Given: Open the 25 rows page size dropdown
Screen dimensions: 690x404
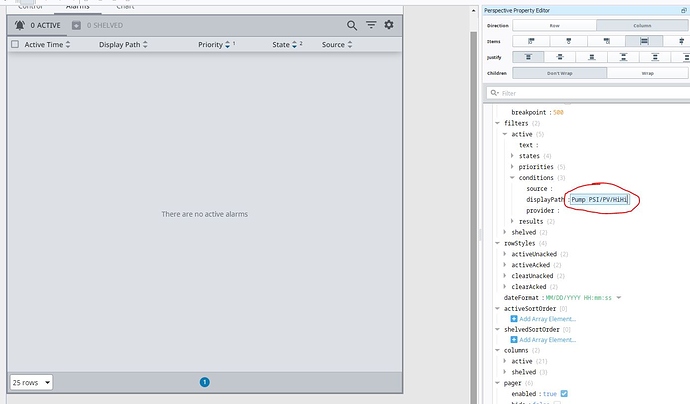Looking at the screenshot, I should click(31, 382).
